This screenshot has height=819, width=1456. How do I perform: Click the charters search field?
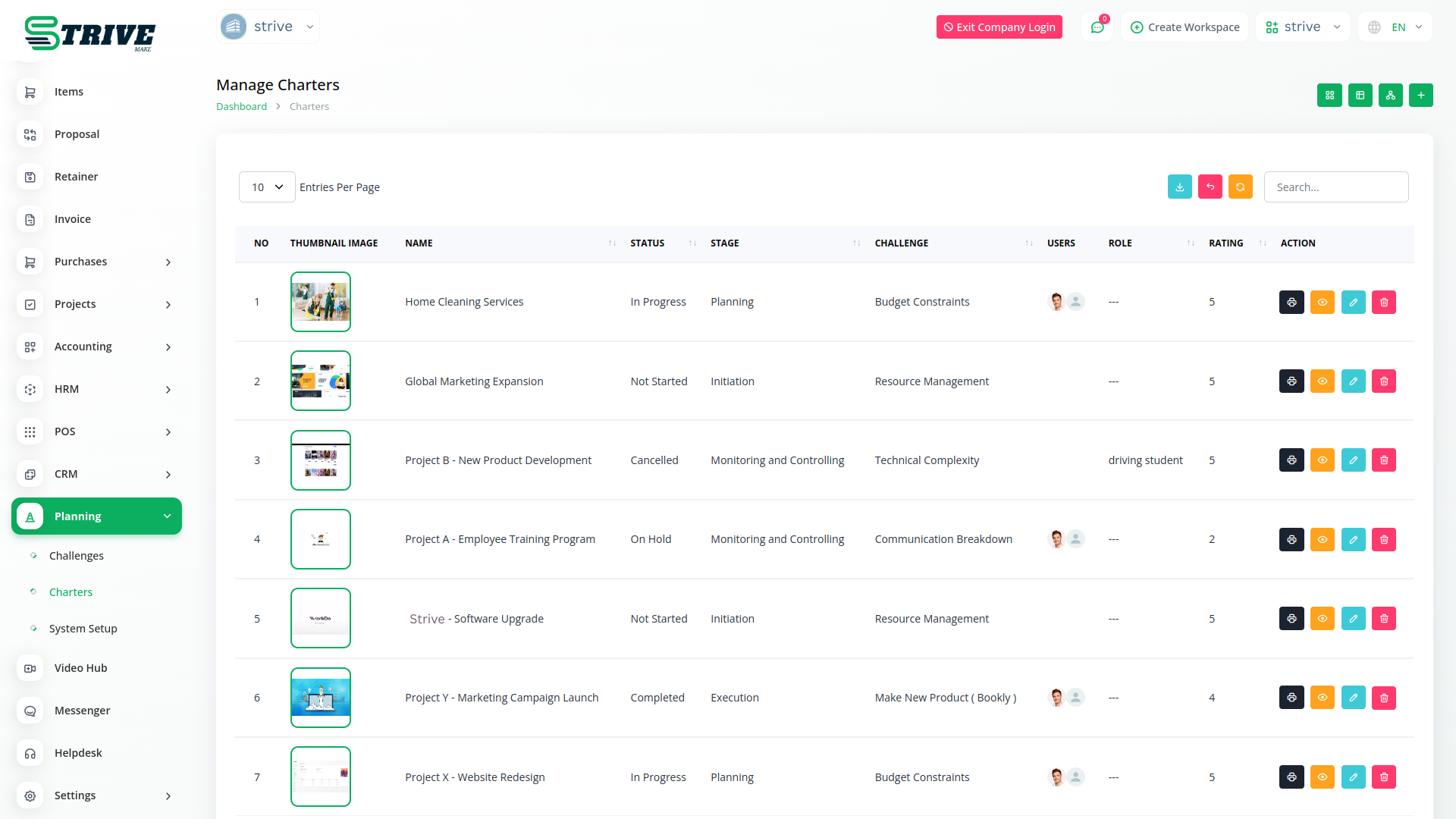tap(1335, 187)
